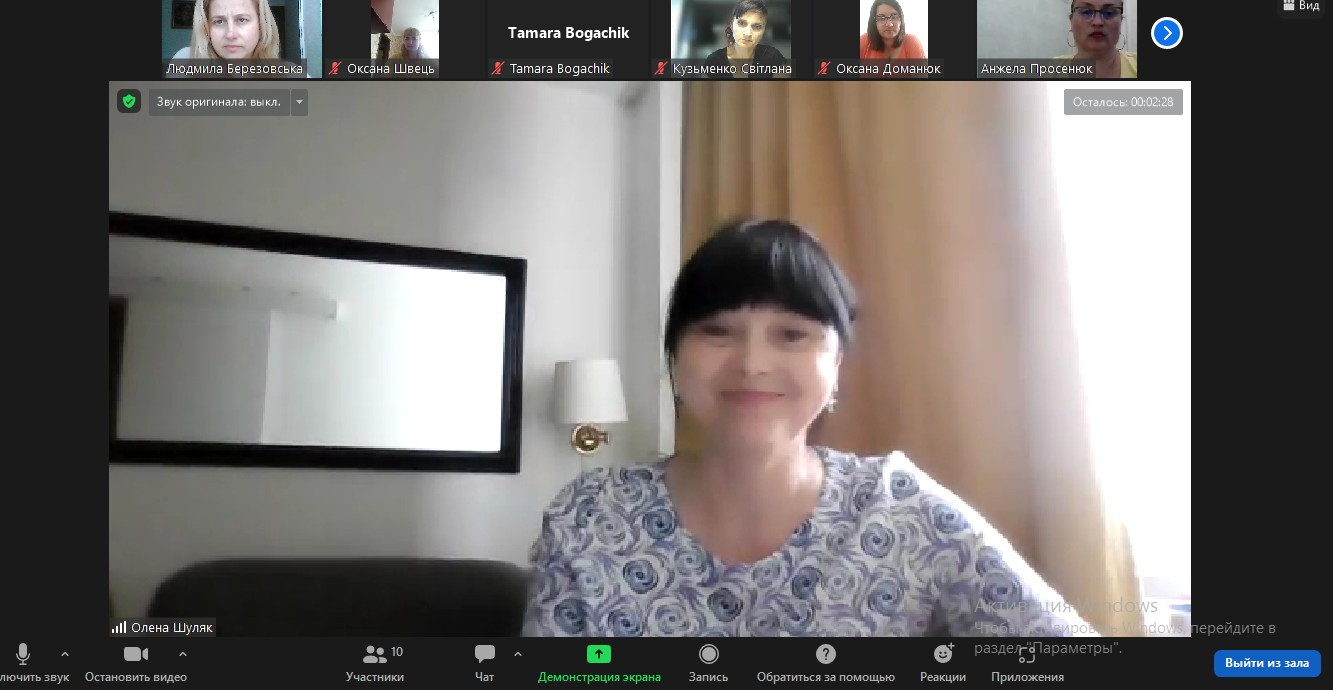1333x690 pixels.
Task: Click muted mic icon by Кузьменко Світлана
Action: (x=660, y=69)
